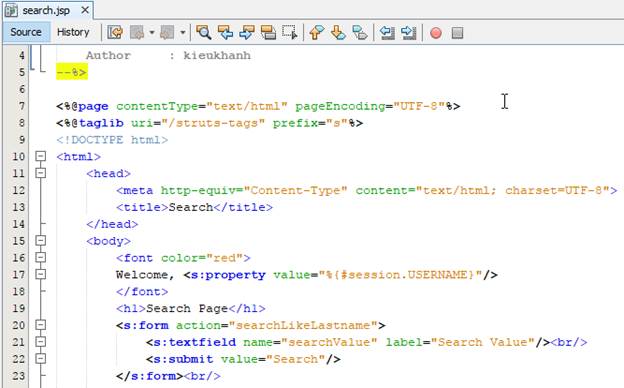Click the Search Page heading text
This screenshot has height=388, width=624.
tap(187, 308)
